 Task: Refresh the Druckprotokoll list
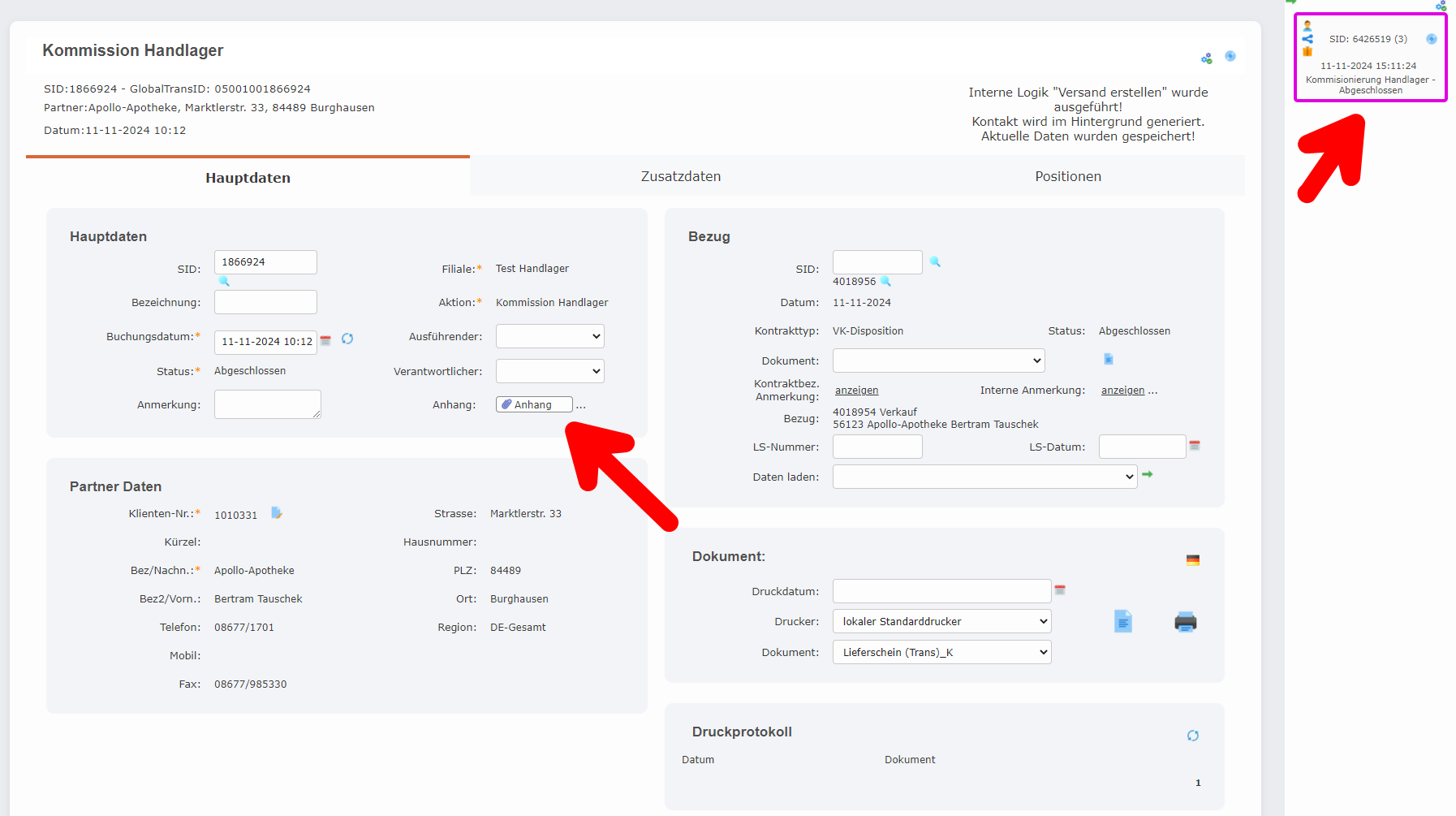[1192, 736]
